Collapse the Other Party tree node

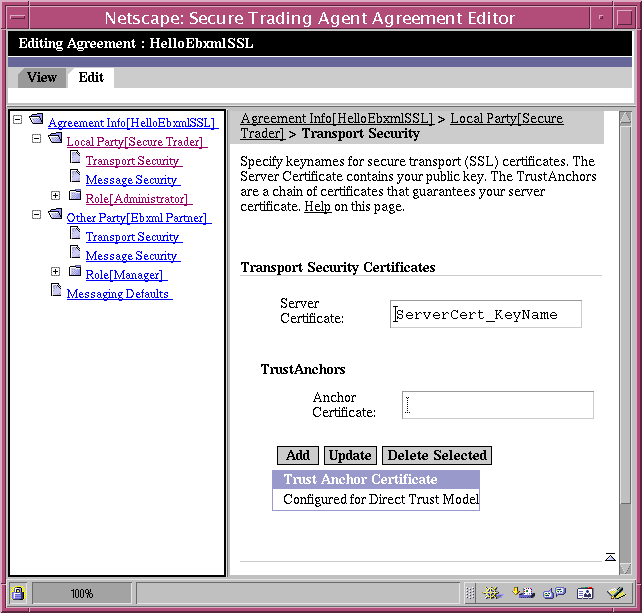[36, 215]
